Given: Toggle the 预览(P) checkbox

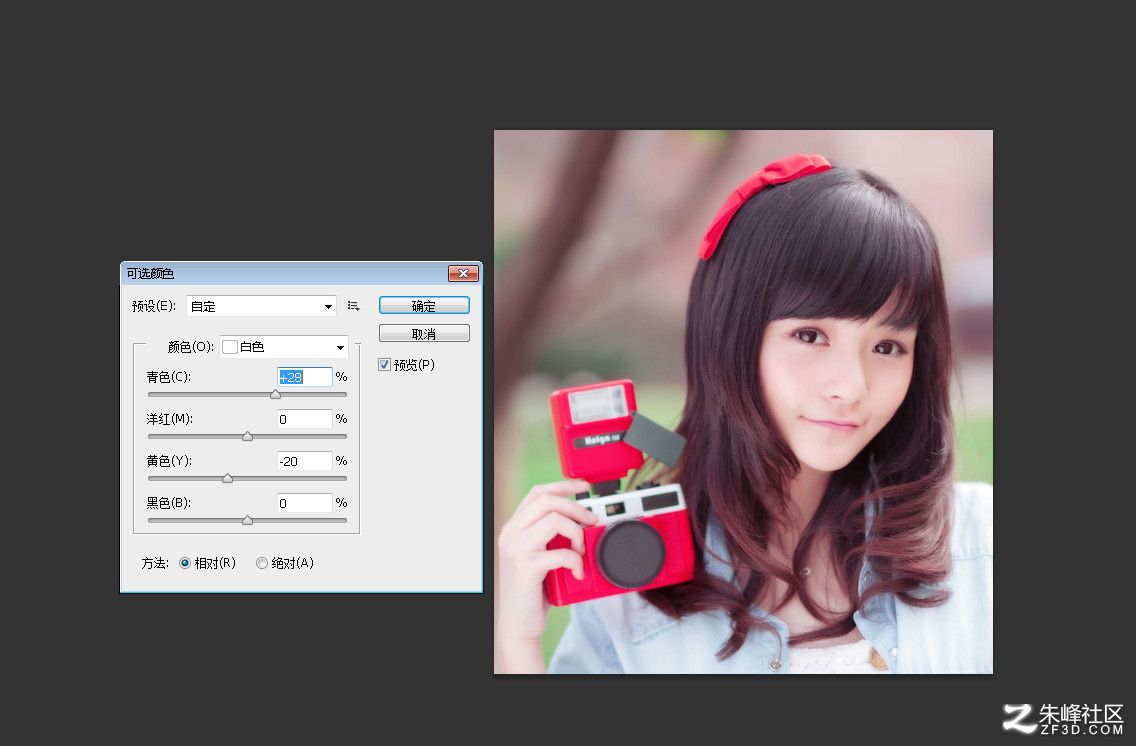Looking at the screenshot, I should pyautogui.click(x=385, y=365).
